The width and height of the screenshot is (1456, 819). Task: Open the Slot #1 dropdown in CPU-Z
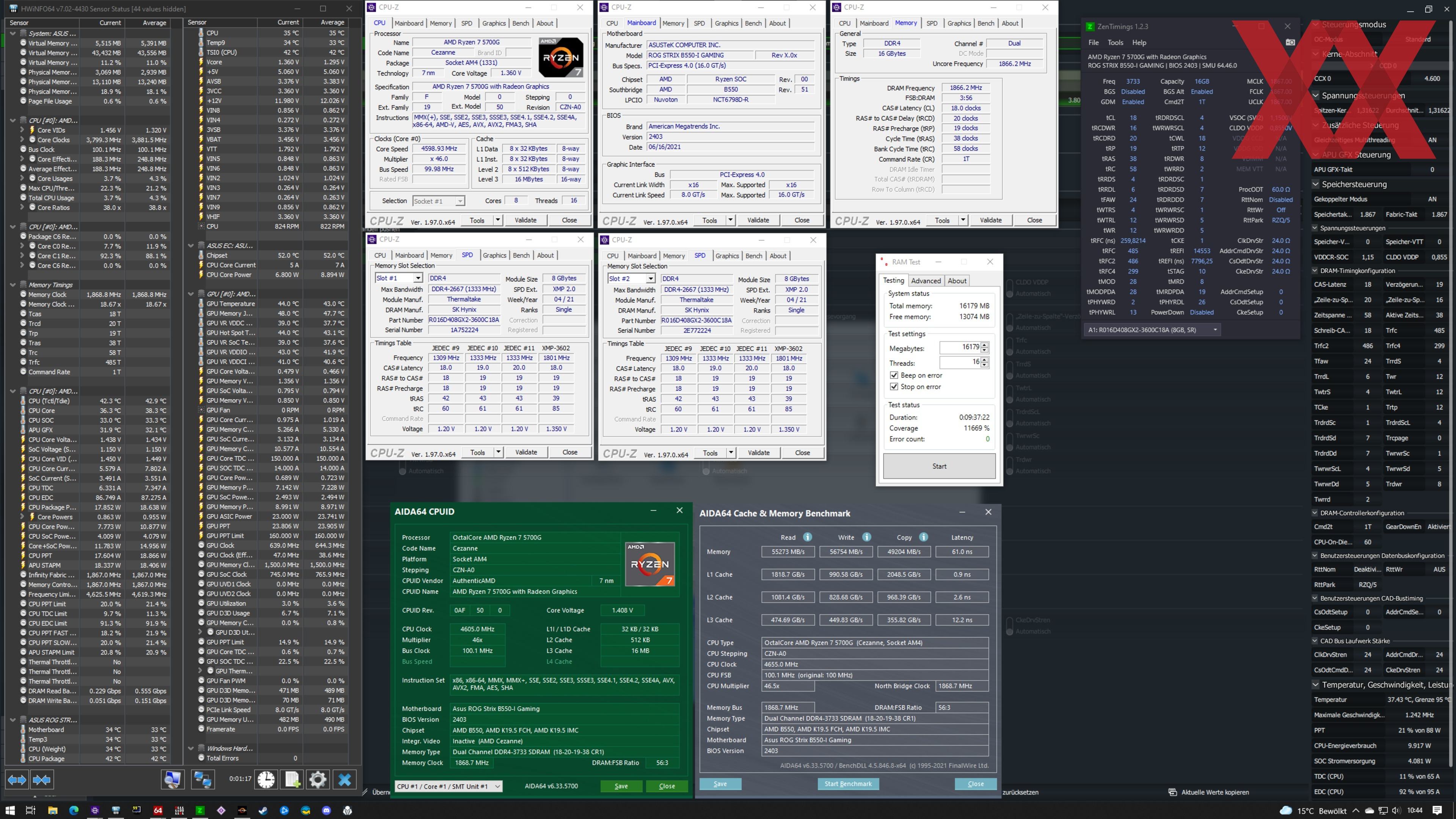tap(418, 278)
